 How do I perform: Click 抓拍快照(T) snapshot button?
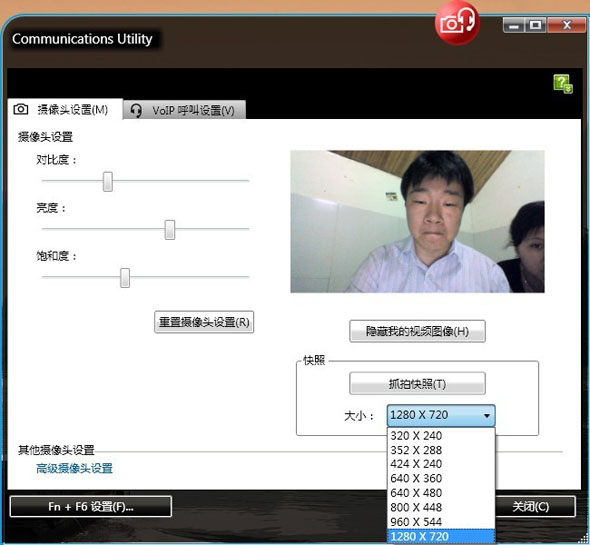coord(417,384)
